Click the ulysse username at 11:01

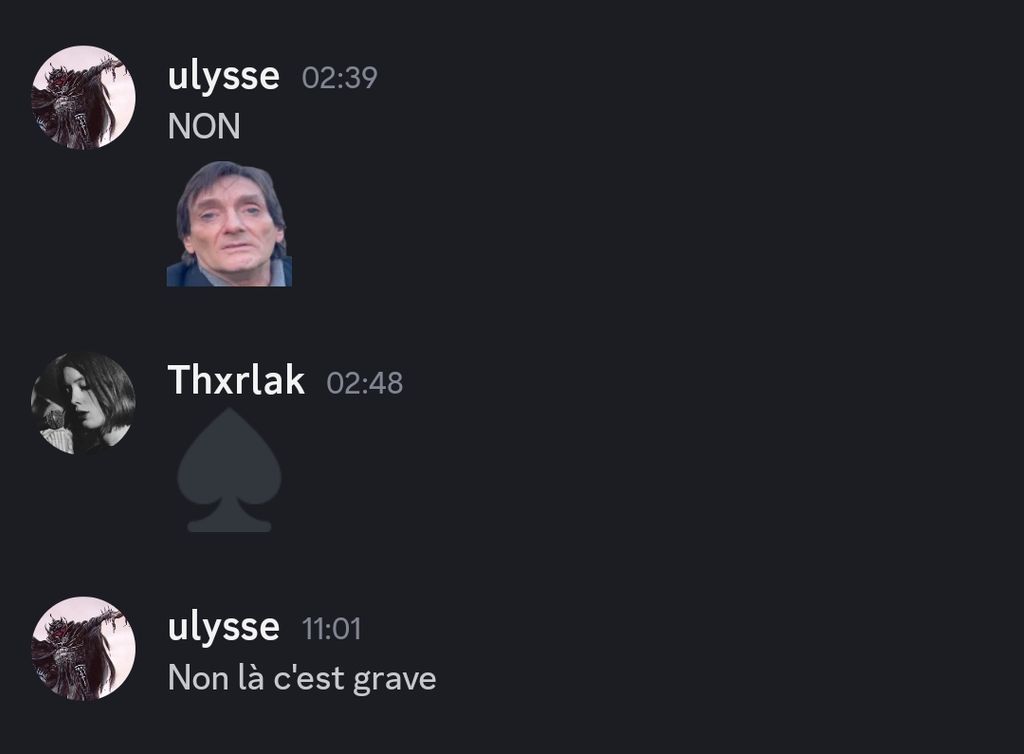point(223,628)
